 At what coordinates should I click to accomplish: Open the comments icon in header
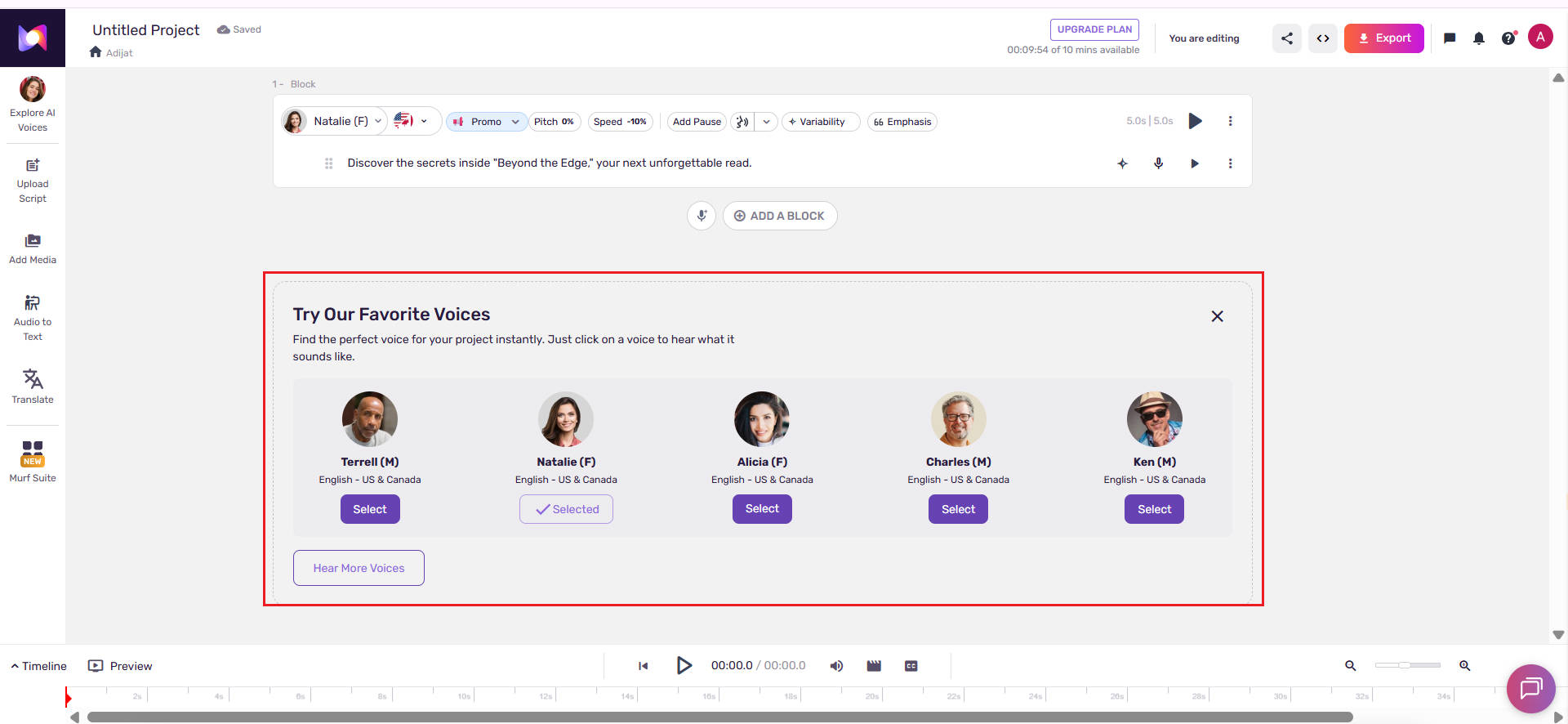pos(1450,38)
